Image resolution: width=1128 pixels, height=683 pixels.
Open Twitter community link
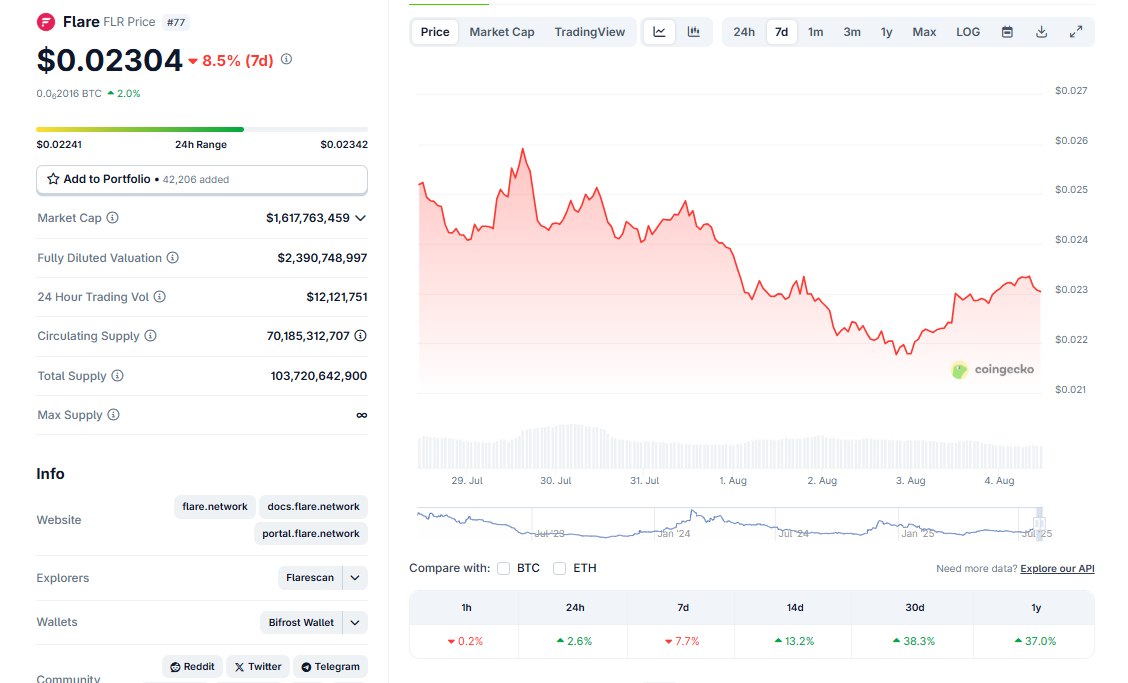258,666
